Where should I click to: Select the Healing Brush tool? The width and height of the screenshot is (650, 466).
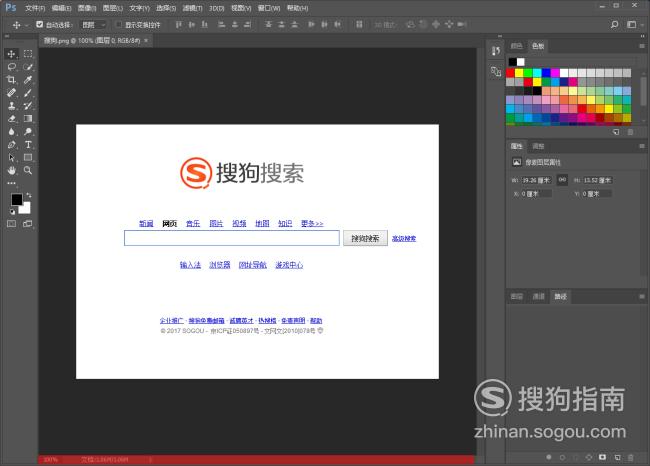point(11,93)
